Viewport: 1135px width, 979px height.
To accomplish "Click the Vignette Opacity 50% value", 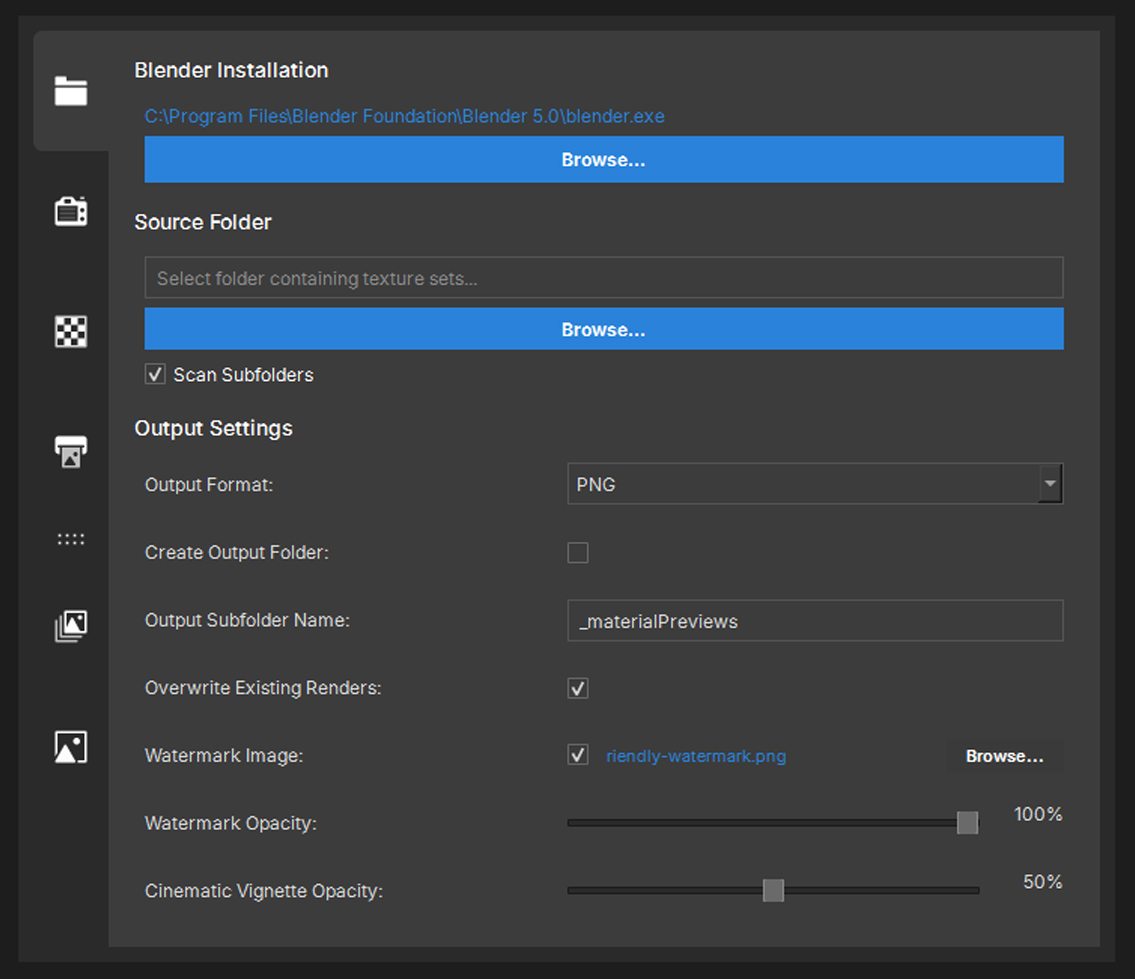I will click(x=1042, y=882).
